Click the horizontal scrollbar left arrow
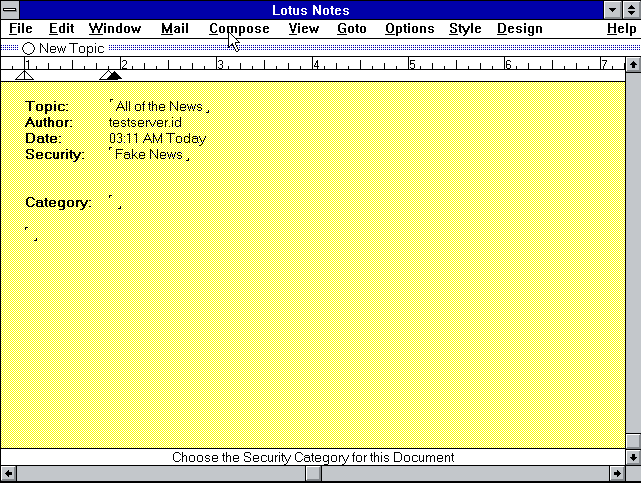 coord(8,474)
